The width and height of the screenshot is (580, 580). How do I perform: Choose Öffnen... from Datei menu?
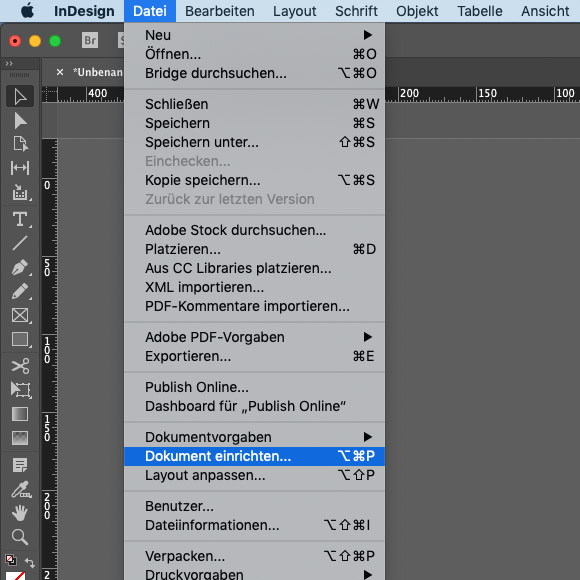(x=254, y=54)
